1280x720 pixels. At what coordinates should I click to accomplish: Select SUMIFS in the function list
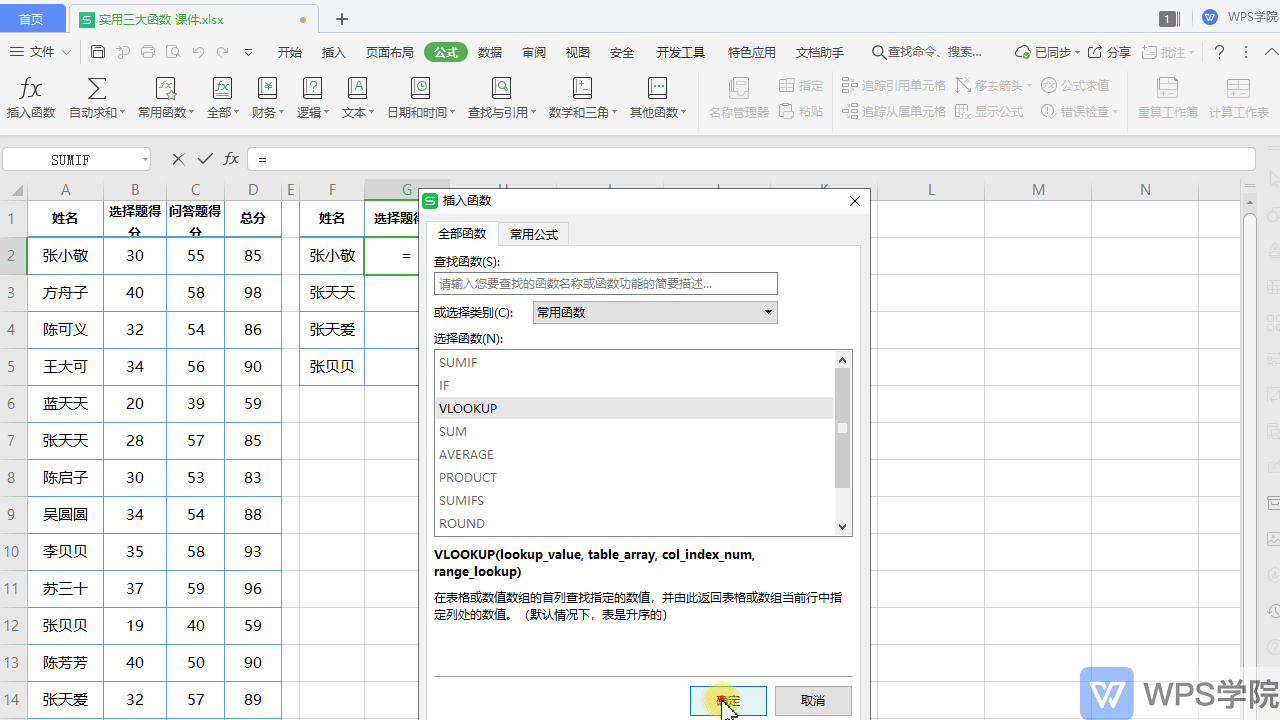[461, 500]
